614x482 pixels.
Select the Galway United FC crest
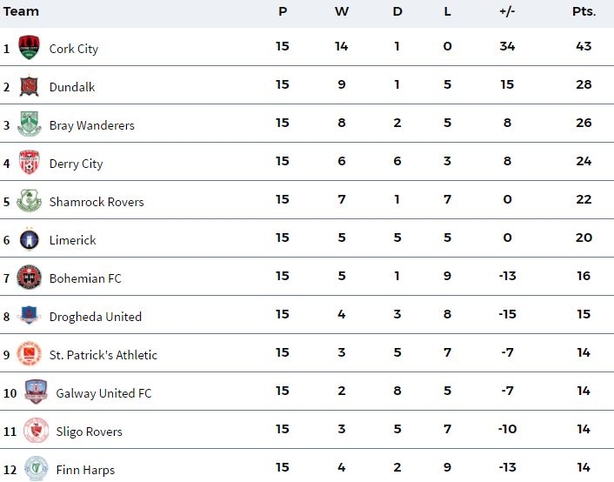36,392
